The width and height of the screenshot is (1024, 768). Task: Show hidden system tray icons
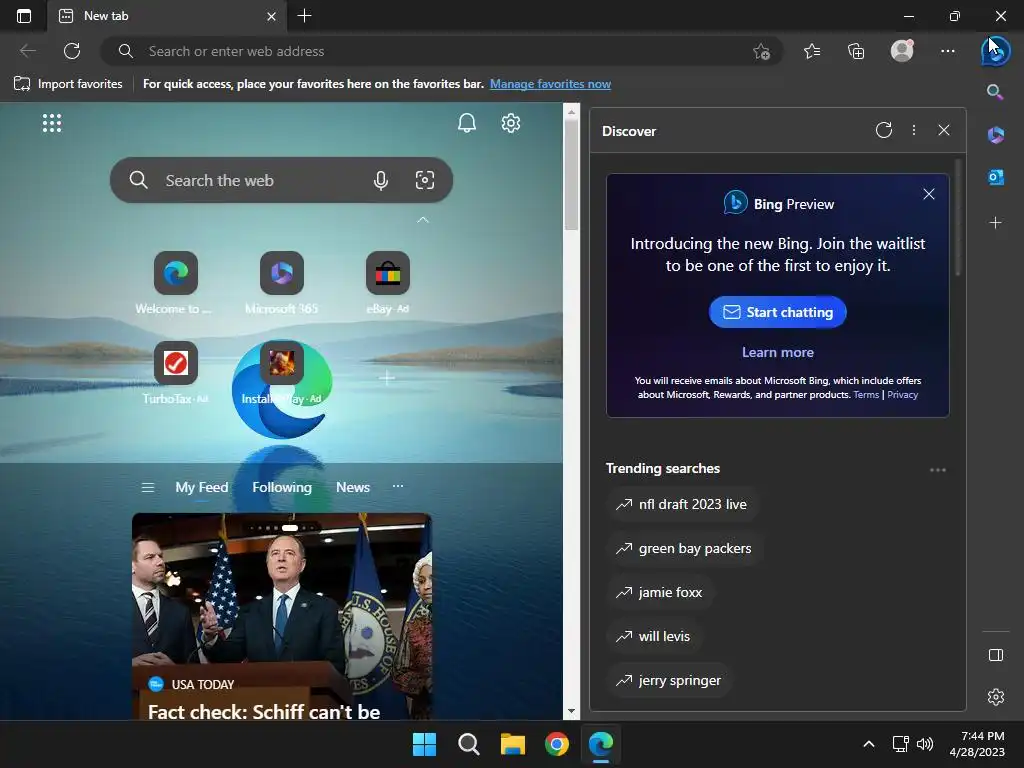pyautogui.click(x=869, y=744)
